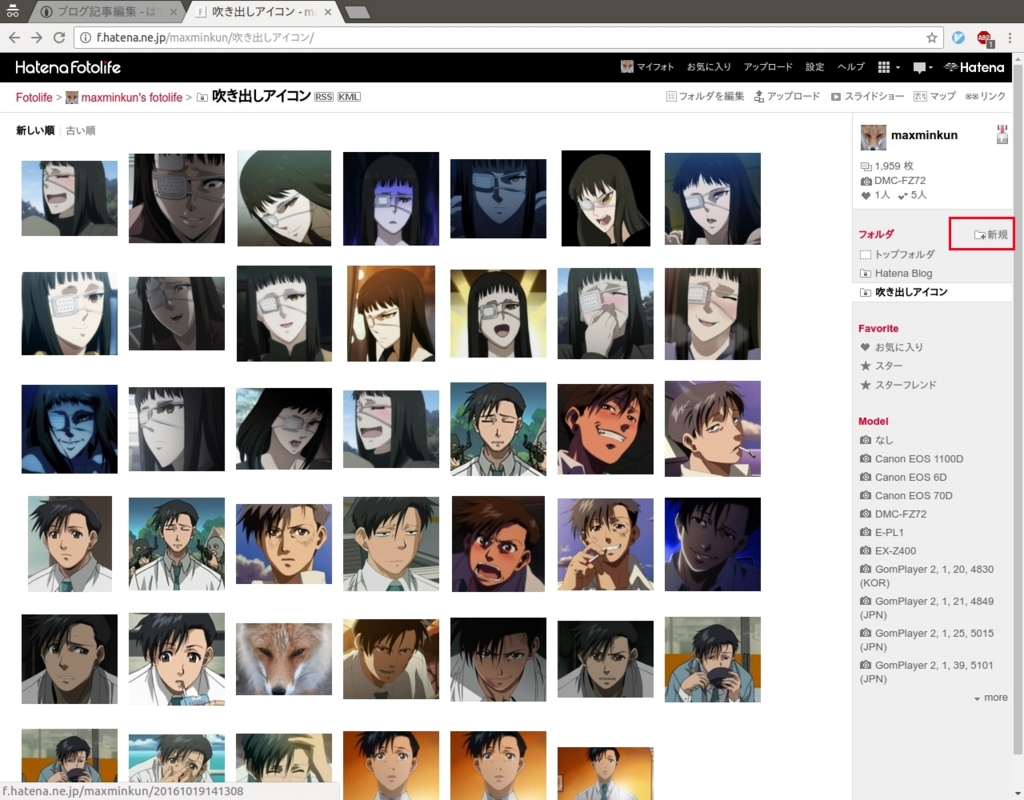Open マップ view
The height and width of the screenshot is (800, 1024).
(935, 96)
